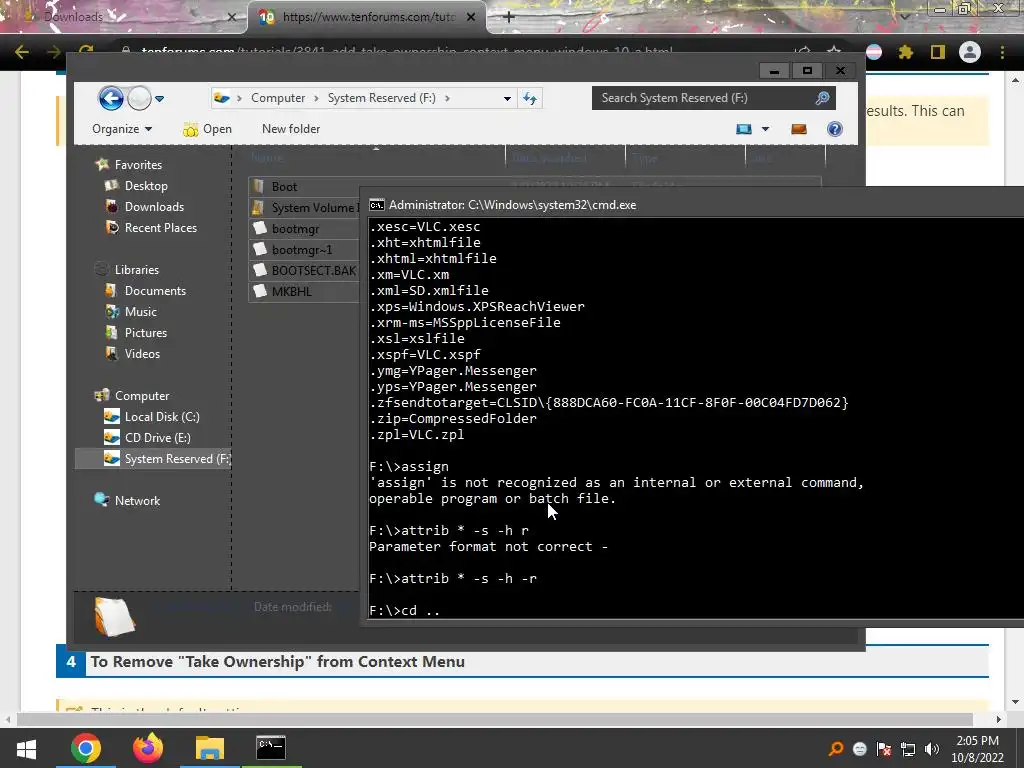
Task: Click the Explorer refresh button
Action: (530, 99)
